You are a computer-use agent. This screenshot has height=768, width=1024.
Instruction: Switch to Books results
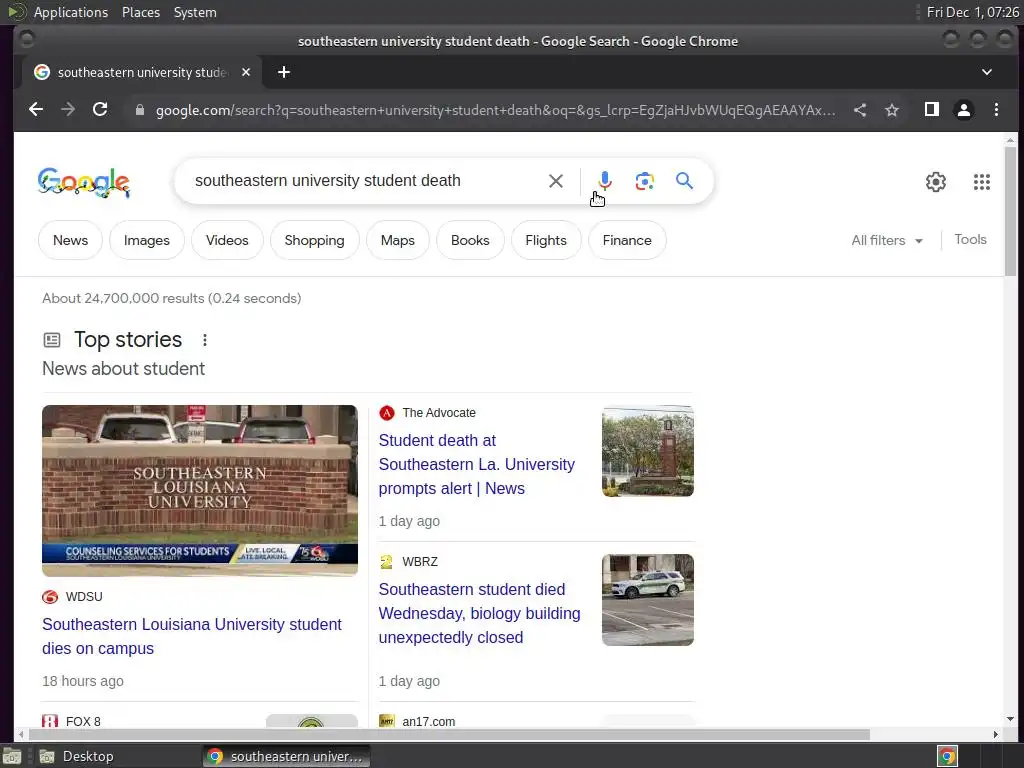(x=470, y=240)
